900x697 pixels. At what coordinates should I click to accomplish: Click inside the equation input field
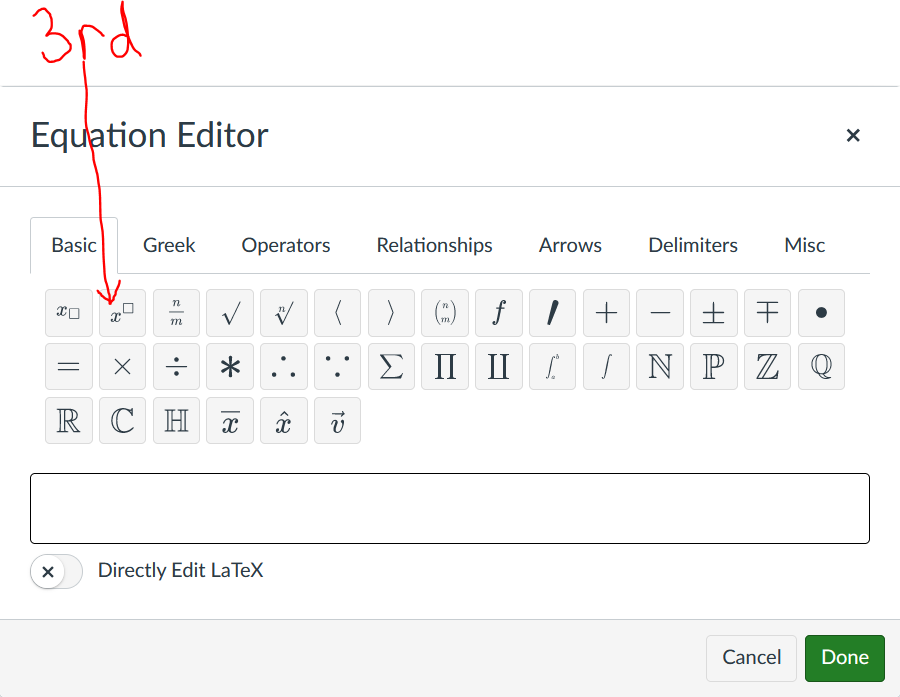(x=449, y=508)
